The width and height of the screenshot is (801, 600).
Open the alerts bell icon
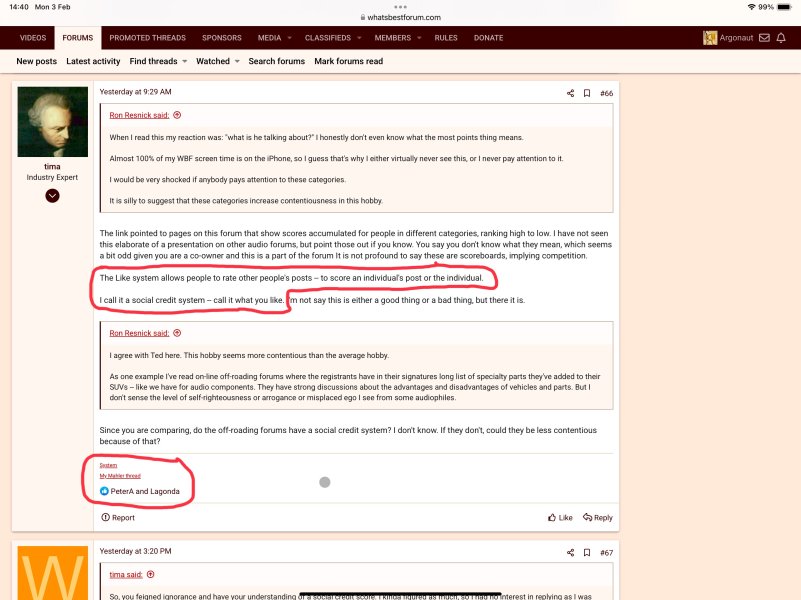781,38
